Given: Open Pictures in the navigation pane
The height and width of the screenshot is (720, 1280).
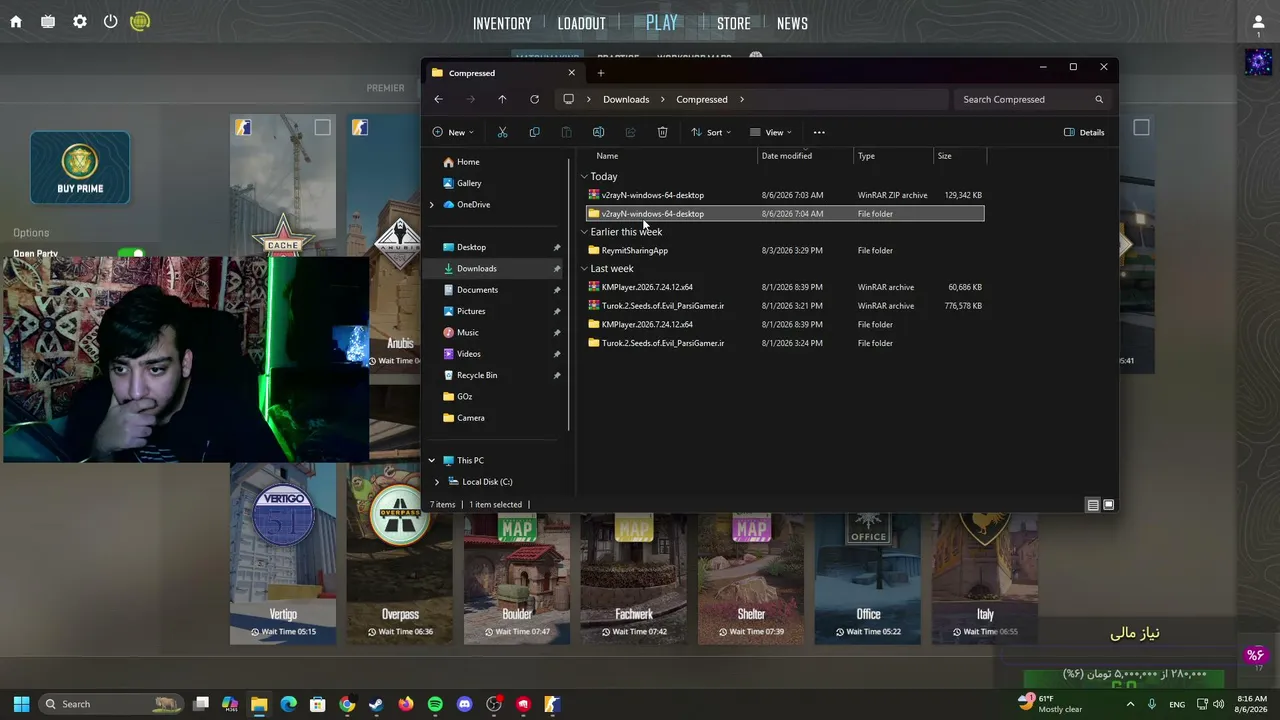Looking at the screenshot, I should point(471,311).
